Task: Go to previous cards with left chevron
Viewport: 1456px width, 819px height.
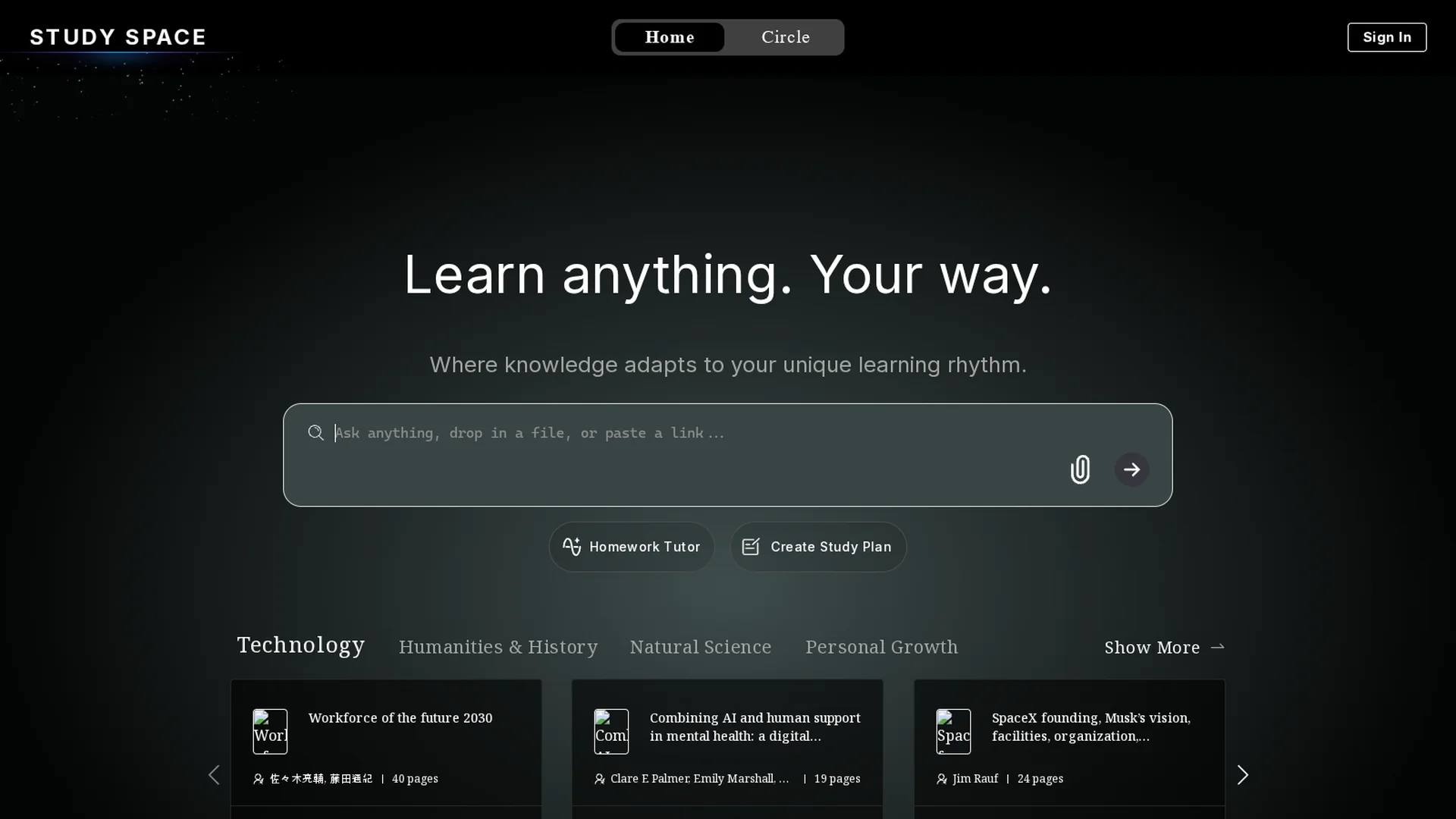Action: tap(214, 775)
